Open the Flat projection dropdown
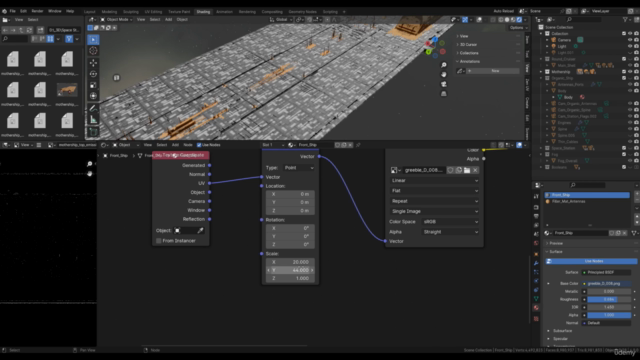Screen dimensions: 640x360 pyautogui.click(x=434, y=191)
